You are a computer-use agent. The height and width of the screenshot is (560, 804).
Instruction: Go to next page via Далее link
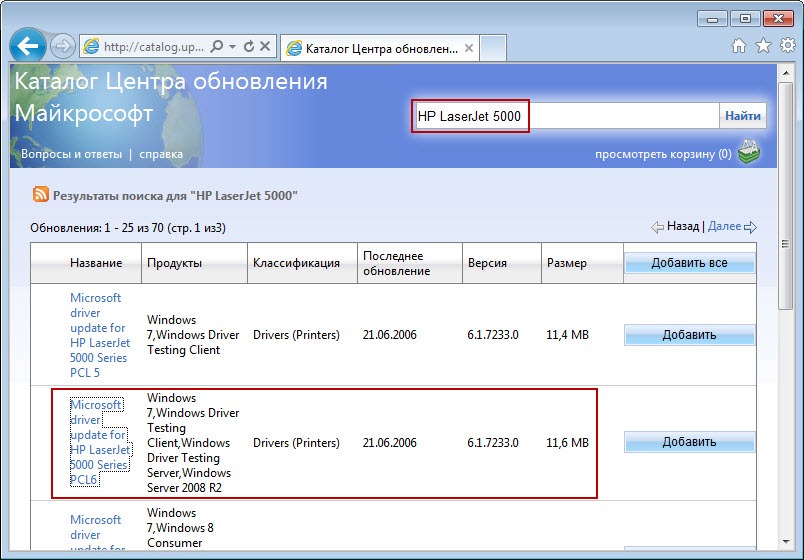pos(724,226)
